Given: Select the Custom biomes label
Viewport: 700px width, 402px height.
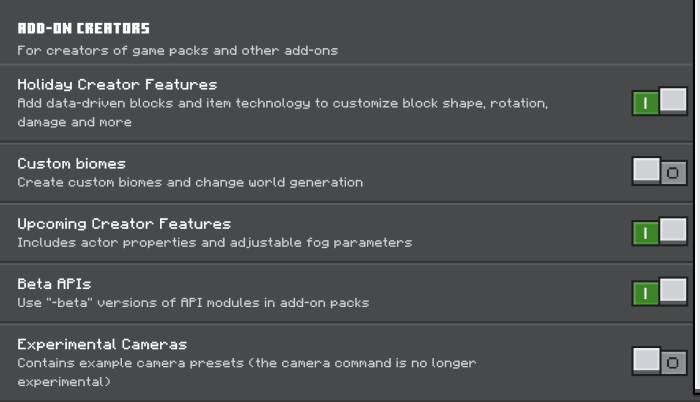Looking at the screenshot, I should [x=71, y=163].
